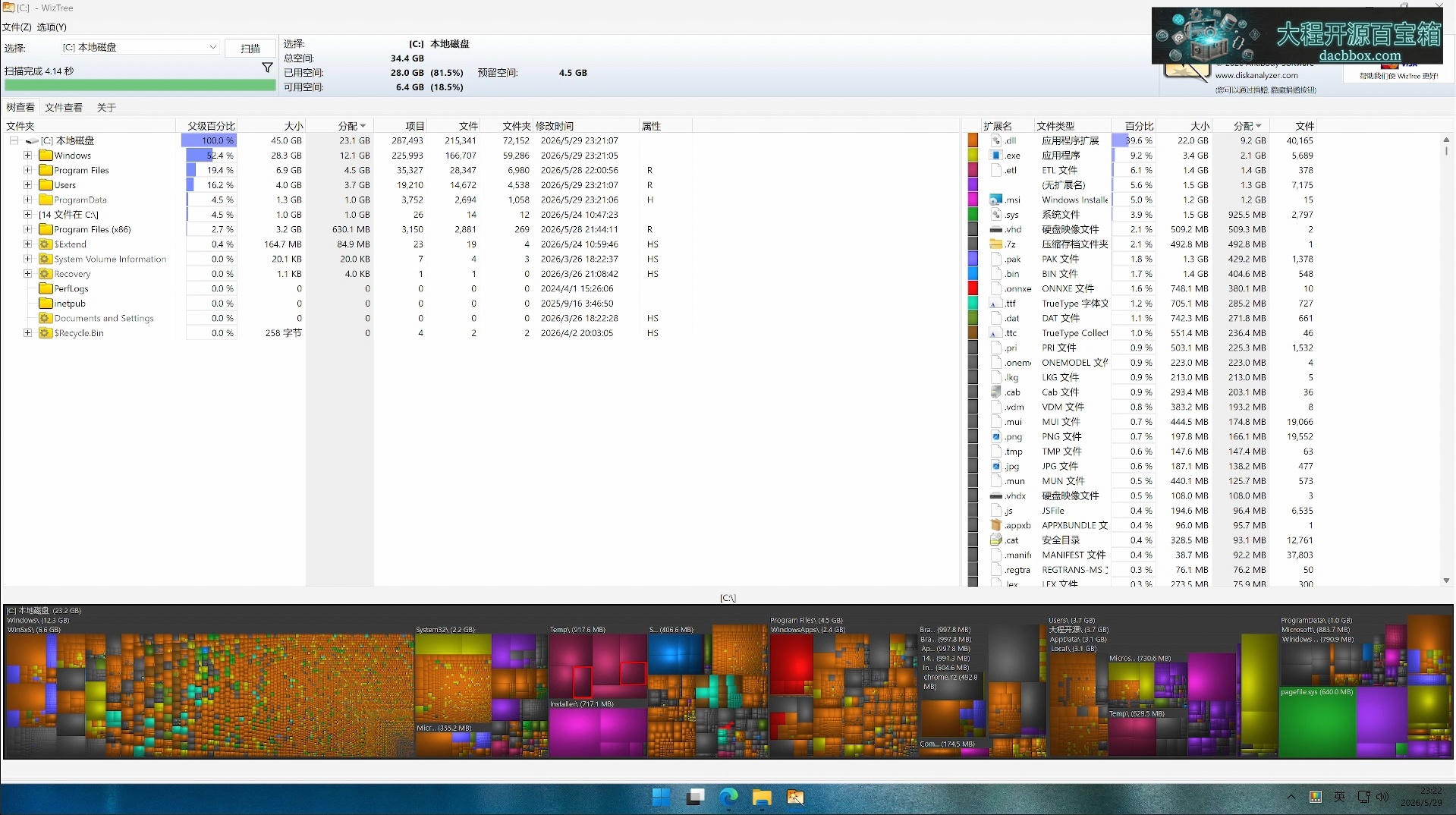Expand the Program Files (x86) node
This screenshot has width=1456, height=815.
(28, 229)
